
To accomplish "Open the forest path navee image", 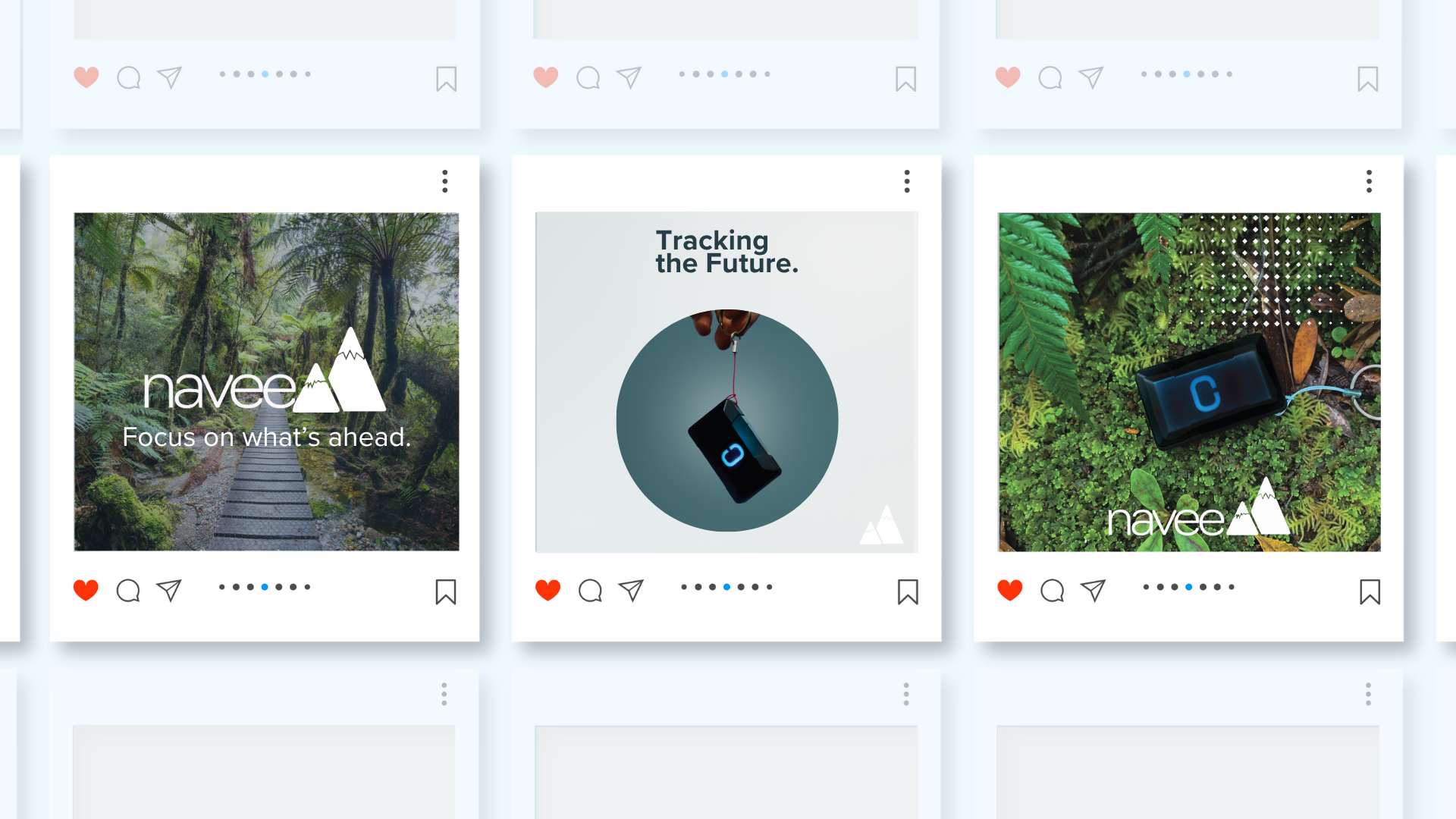I will click(266, 381).
